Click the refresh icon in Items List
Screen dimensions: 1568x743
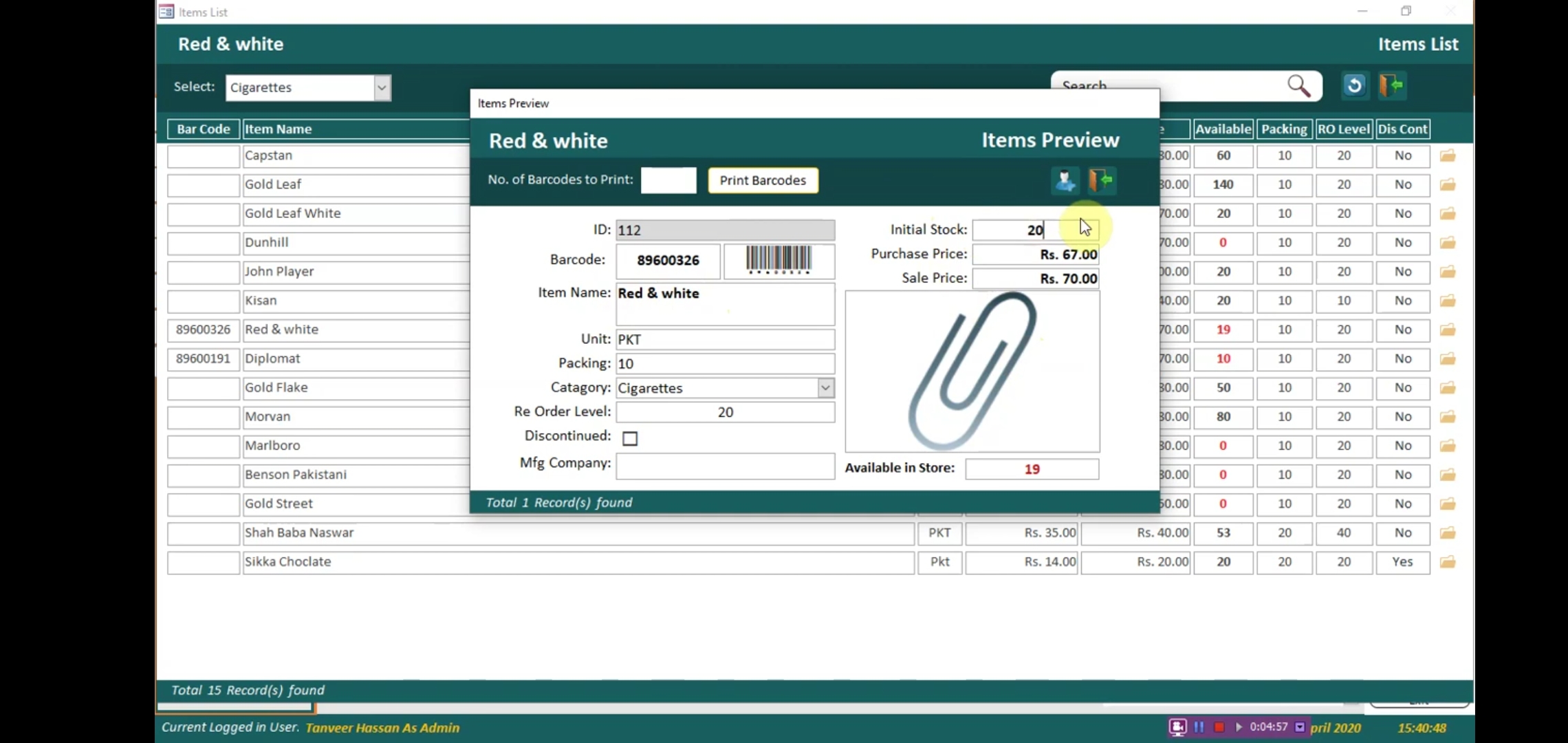pos(1355,85)
